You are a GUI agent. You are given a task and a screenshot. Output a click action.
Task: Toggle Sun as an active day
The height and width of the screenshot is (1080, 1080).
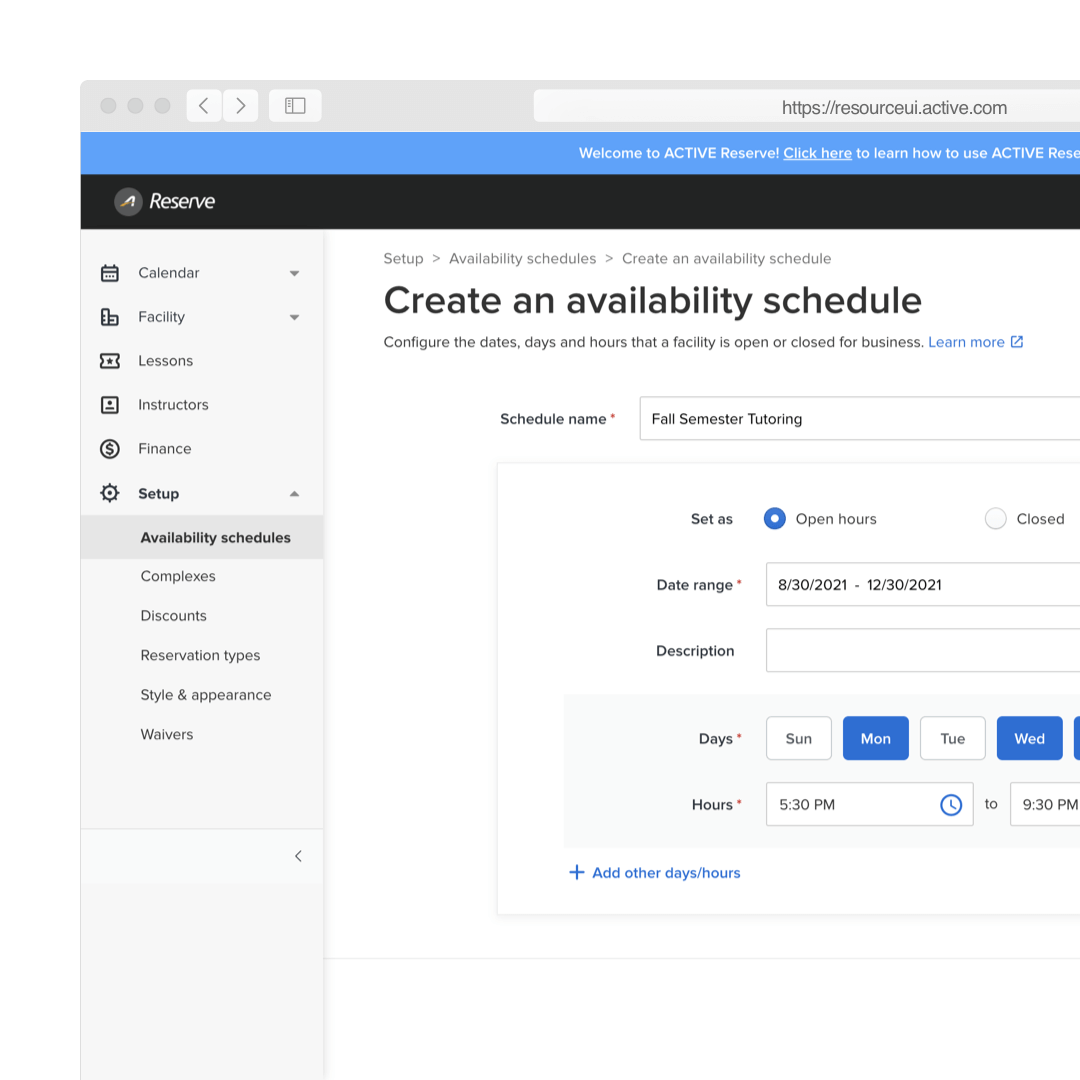click(x=798, y=738)
